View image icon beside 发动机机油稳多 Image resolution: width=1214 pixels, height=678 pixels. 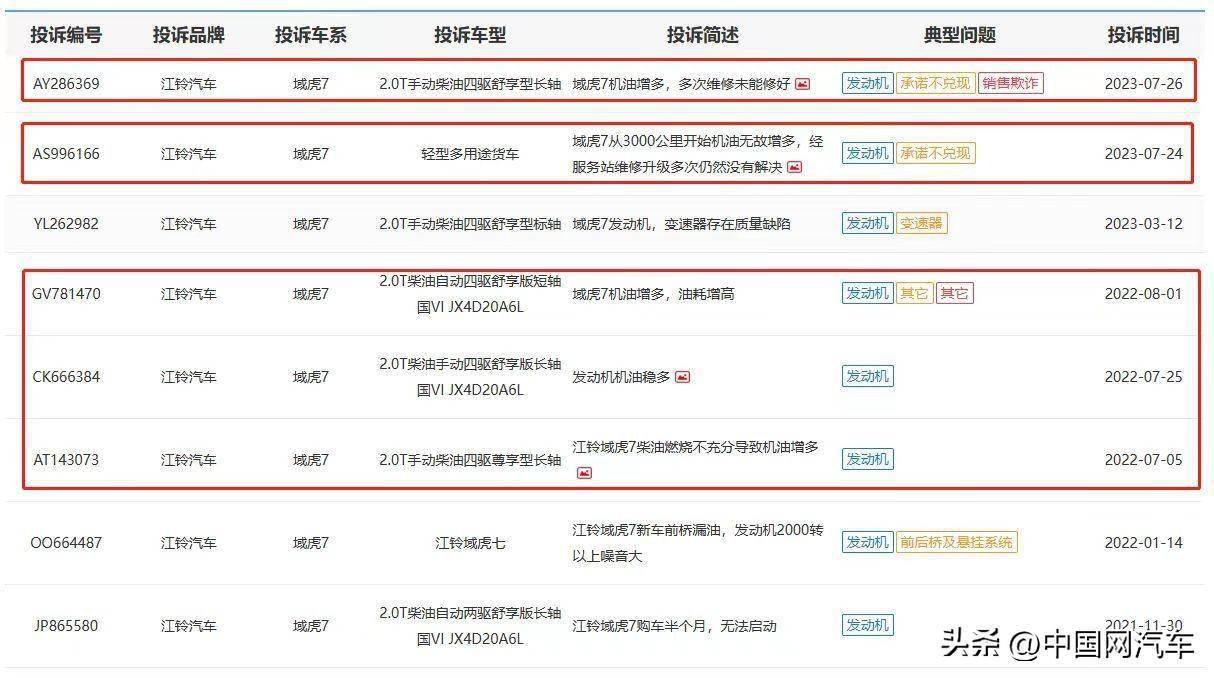[682, 377]
